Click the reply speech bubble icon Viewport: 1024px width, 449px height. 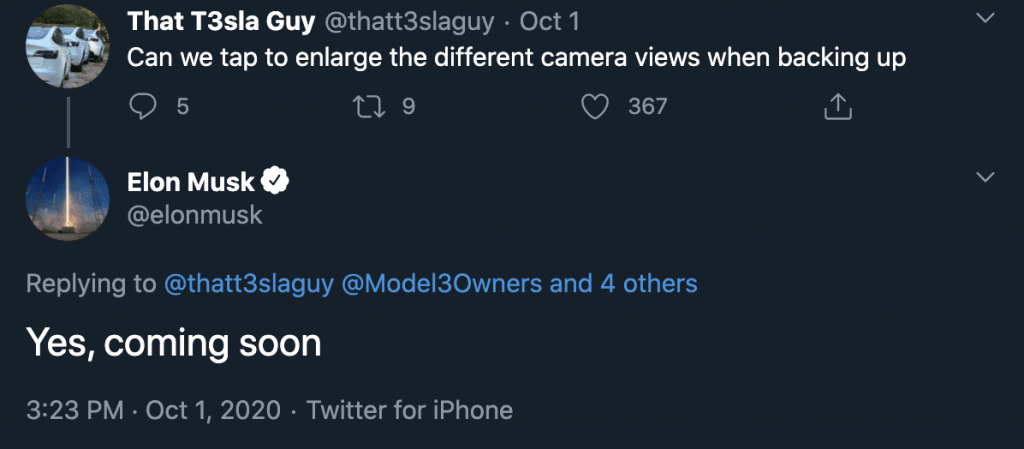[x=144, y=105]
